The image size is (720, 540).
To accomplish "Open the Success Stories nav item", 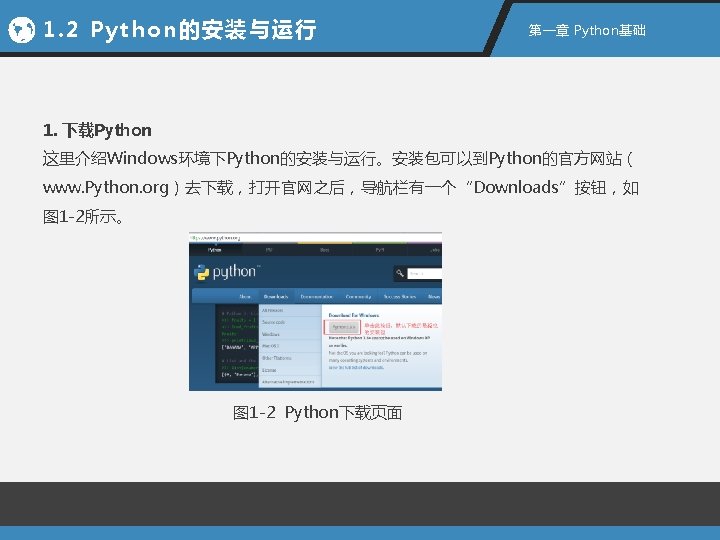I will 399,297.
